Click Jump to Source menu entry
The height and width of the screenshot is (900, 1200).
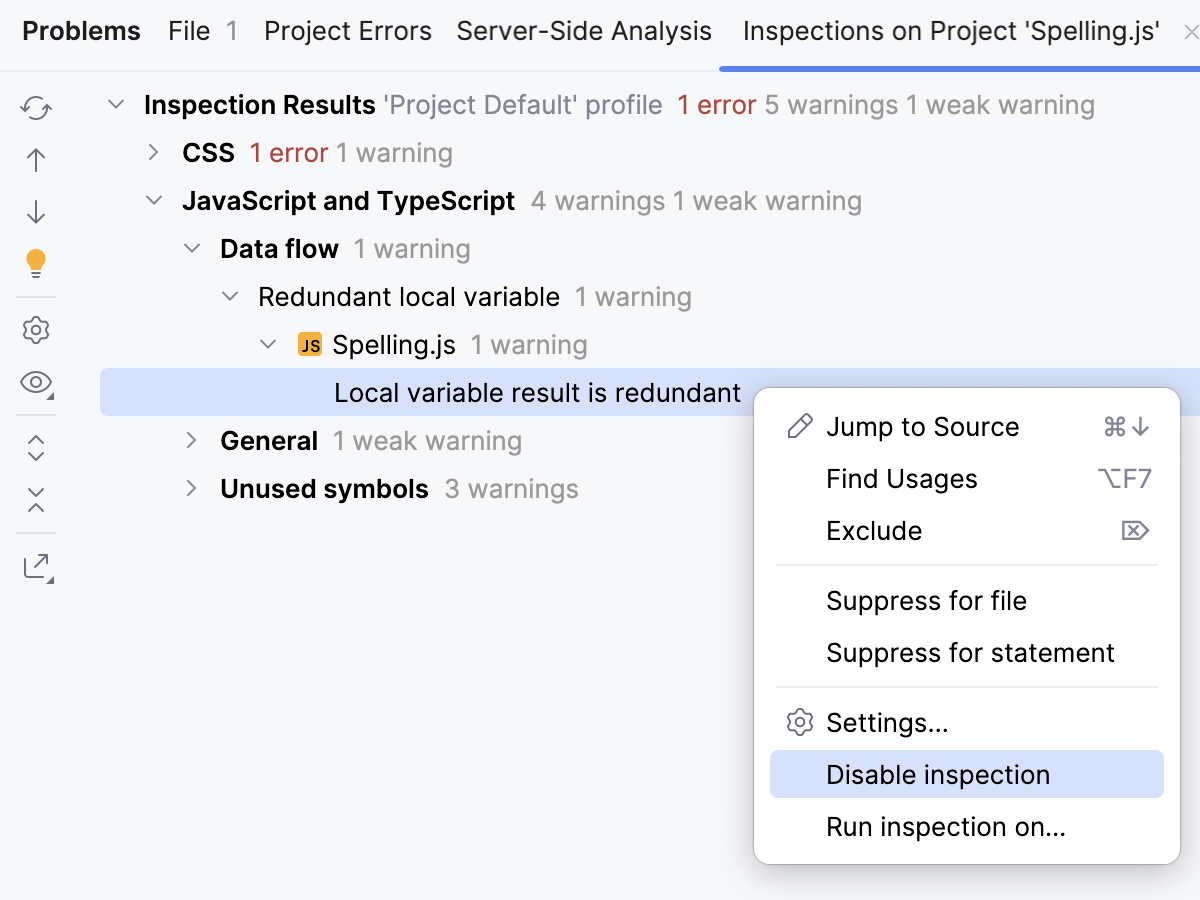922,426
